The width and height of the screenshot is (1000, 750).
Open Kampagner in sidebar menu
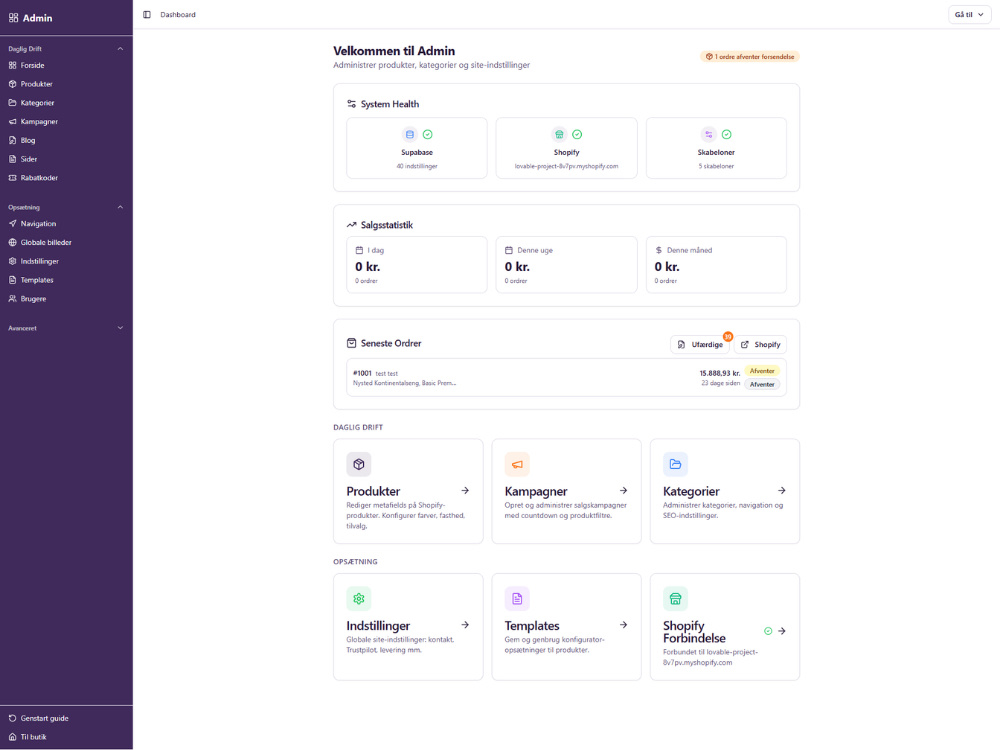66,121
